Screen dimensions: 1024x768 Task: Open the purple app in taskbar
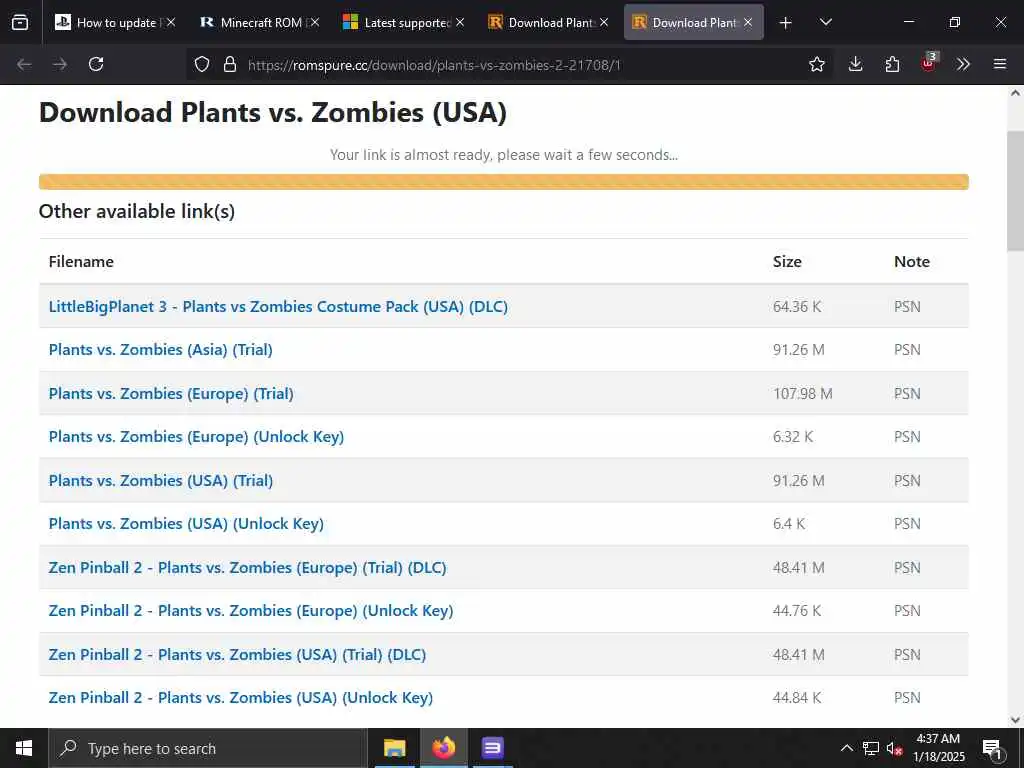(x=492, y=748)
